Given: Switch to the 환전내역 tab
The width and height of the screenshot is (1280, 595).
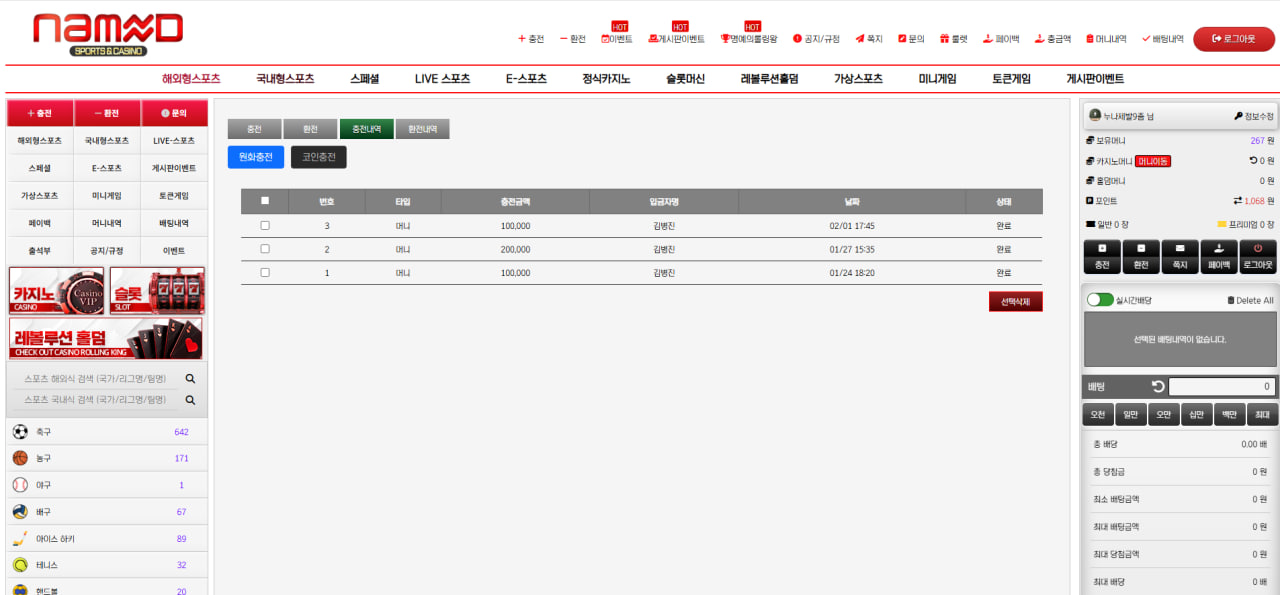Looking at the screenshot, I should pos(422,129).
